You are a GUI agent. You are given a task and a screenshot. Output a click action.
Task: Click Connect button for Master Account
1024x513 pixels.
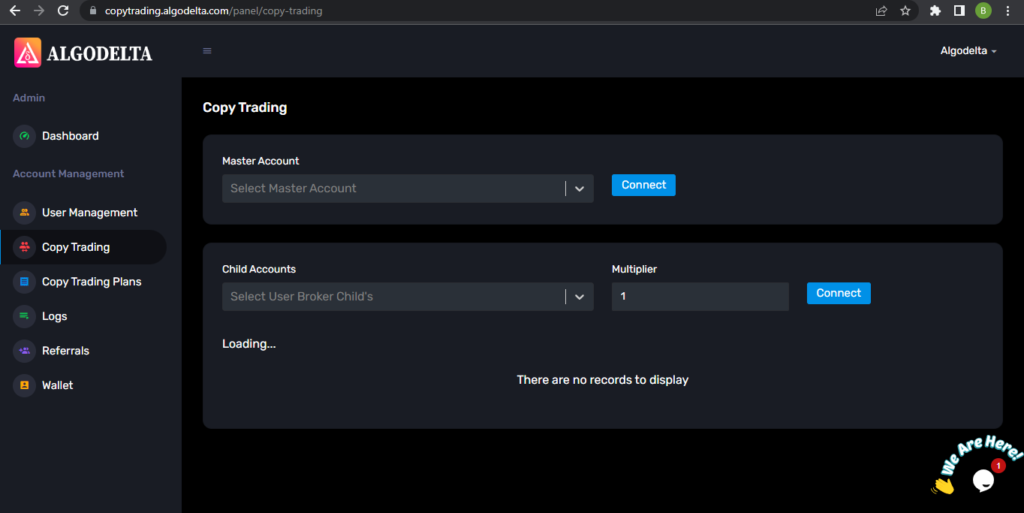[643, 185]
